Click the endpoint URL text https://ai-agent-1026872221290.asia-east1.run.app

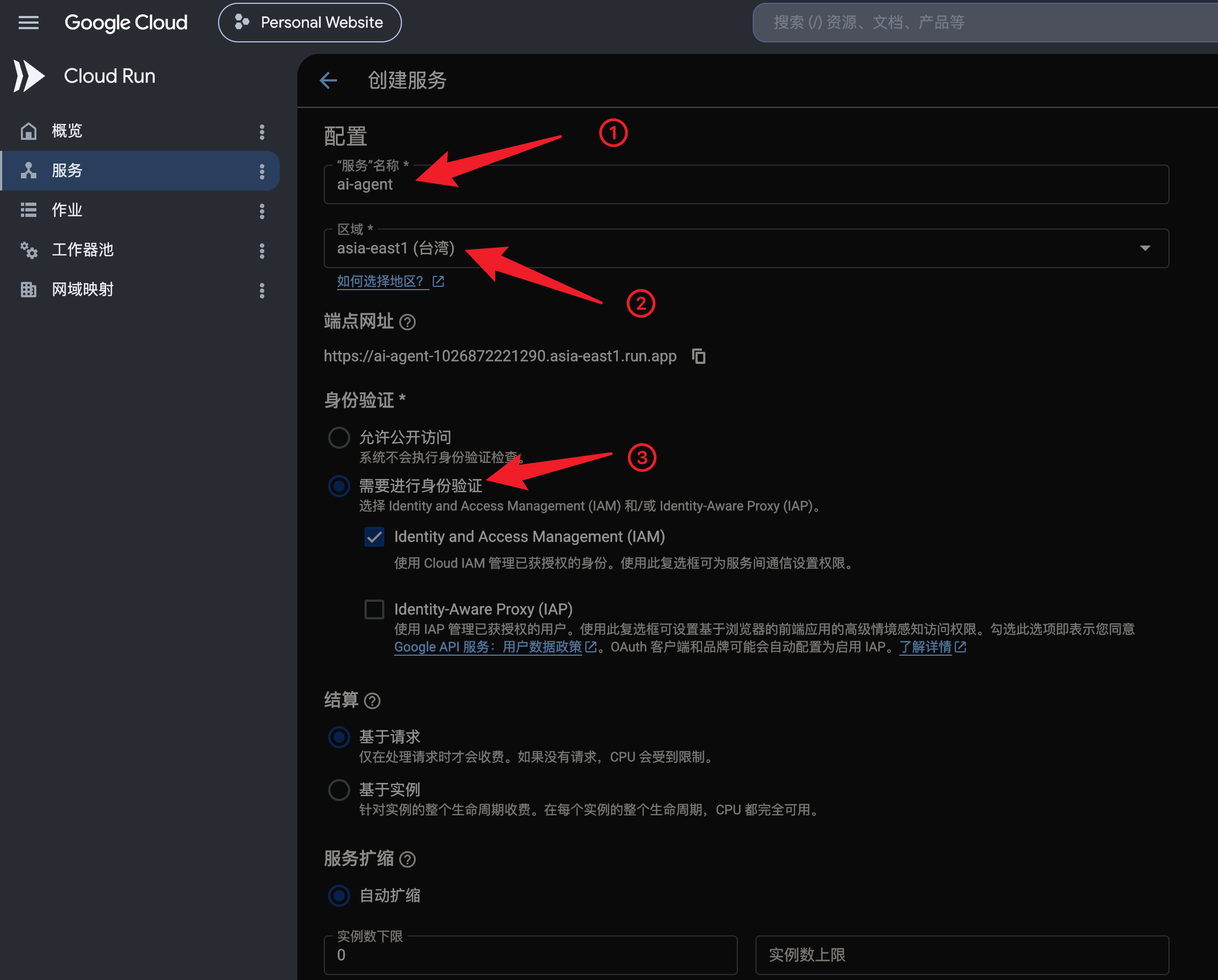pyautogui.click(x=500, y=356)
